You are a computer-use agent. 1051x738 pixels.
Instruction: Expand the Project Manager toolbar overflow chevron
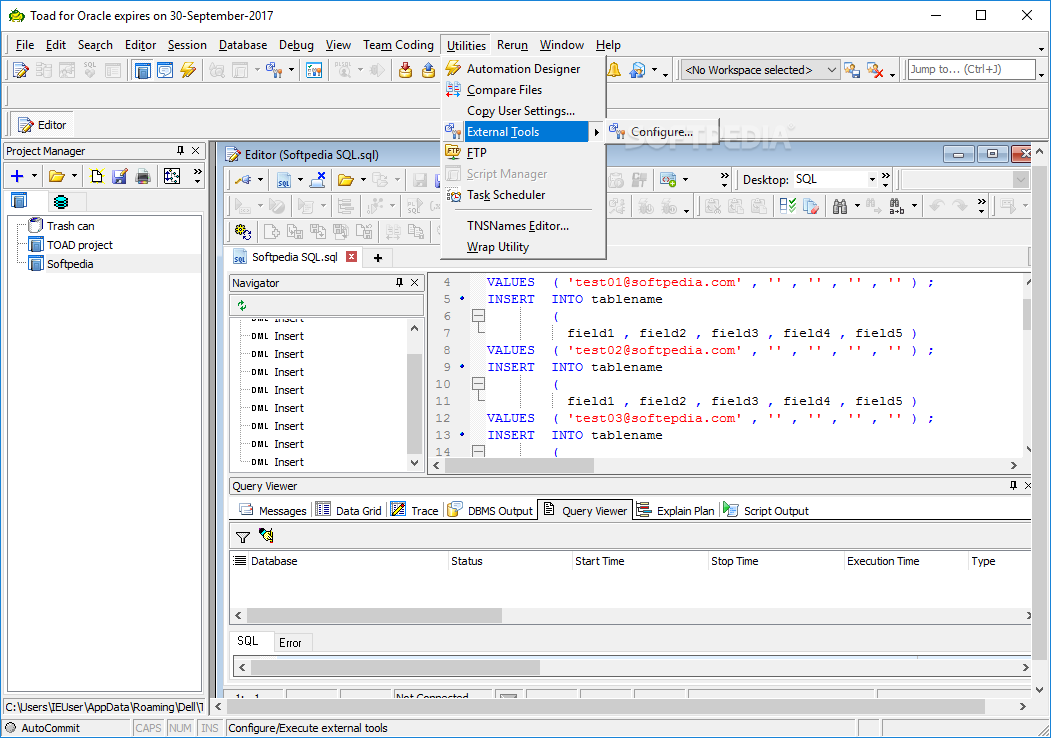pyautogui.click(x=197, y=176)
